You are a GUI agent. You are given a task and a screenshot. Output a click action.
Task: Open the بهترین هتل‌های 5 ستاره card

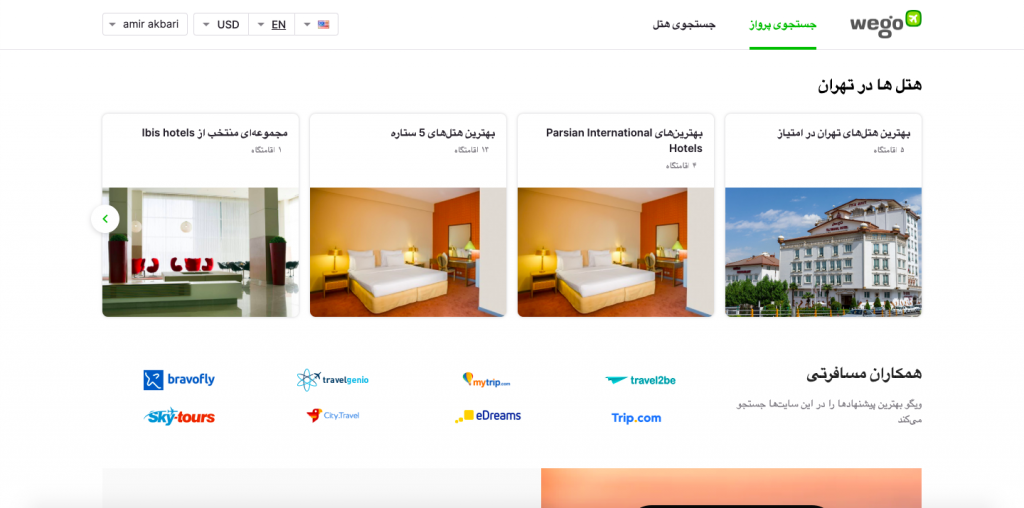408,215
